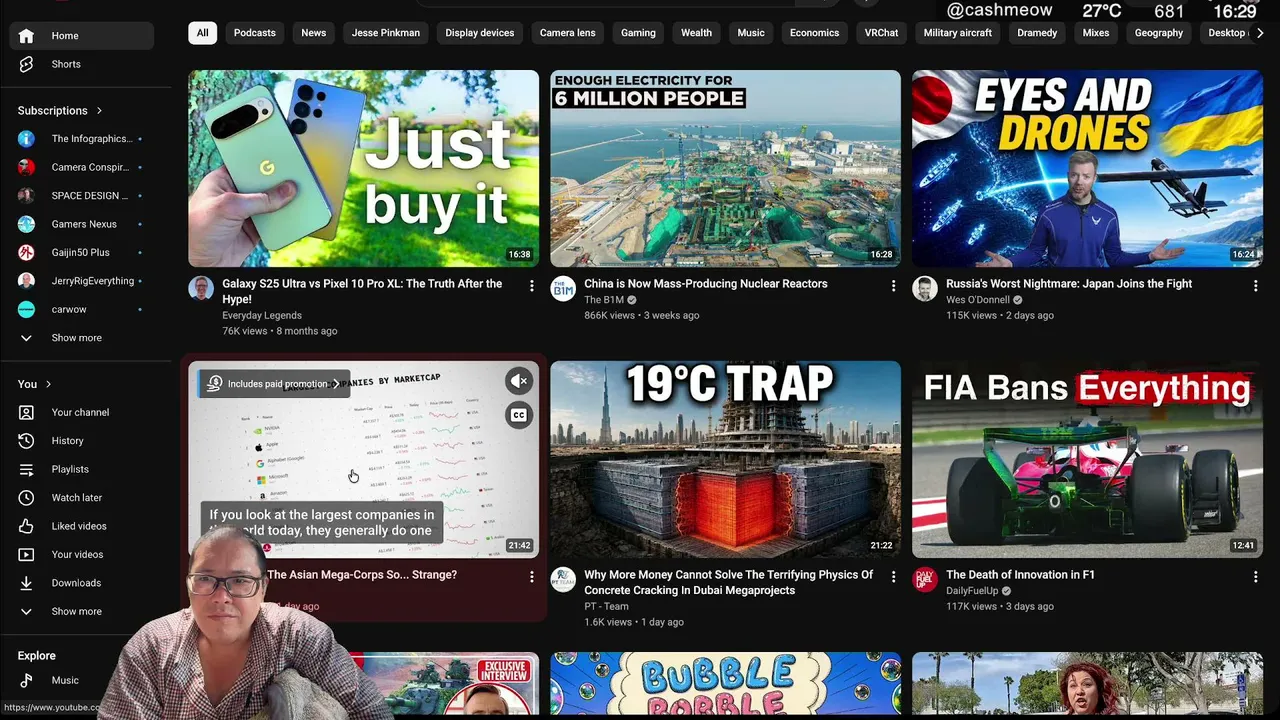The width and height of the screenshot is (1280, 720).
Task: Play the Just buy it thumbnail
Action: coord(364,168)
